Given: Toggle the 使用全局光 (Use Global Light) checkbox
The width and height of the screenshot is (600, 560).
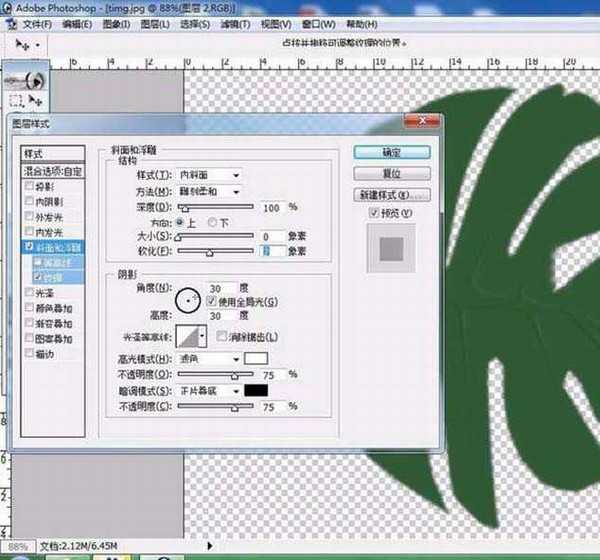Looking at the screenshot, I should tap(211, 301).
